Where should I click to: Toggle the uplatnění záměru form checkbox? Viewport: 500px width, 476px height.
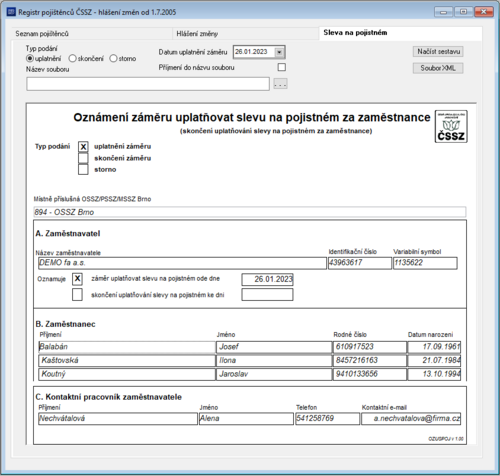click(x=83, y=147)
